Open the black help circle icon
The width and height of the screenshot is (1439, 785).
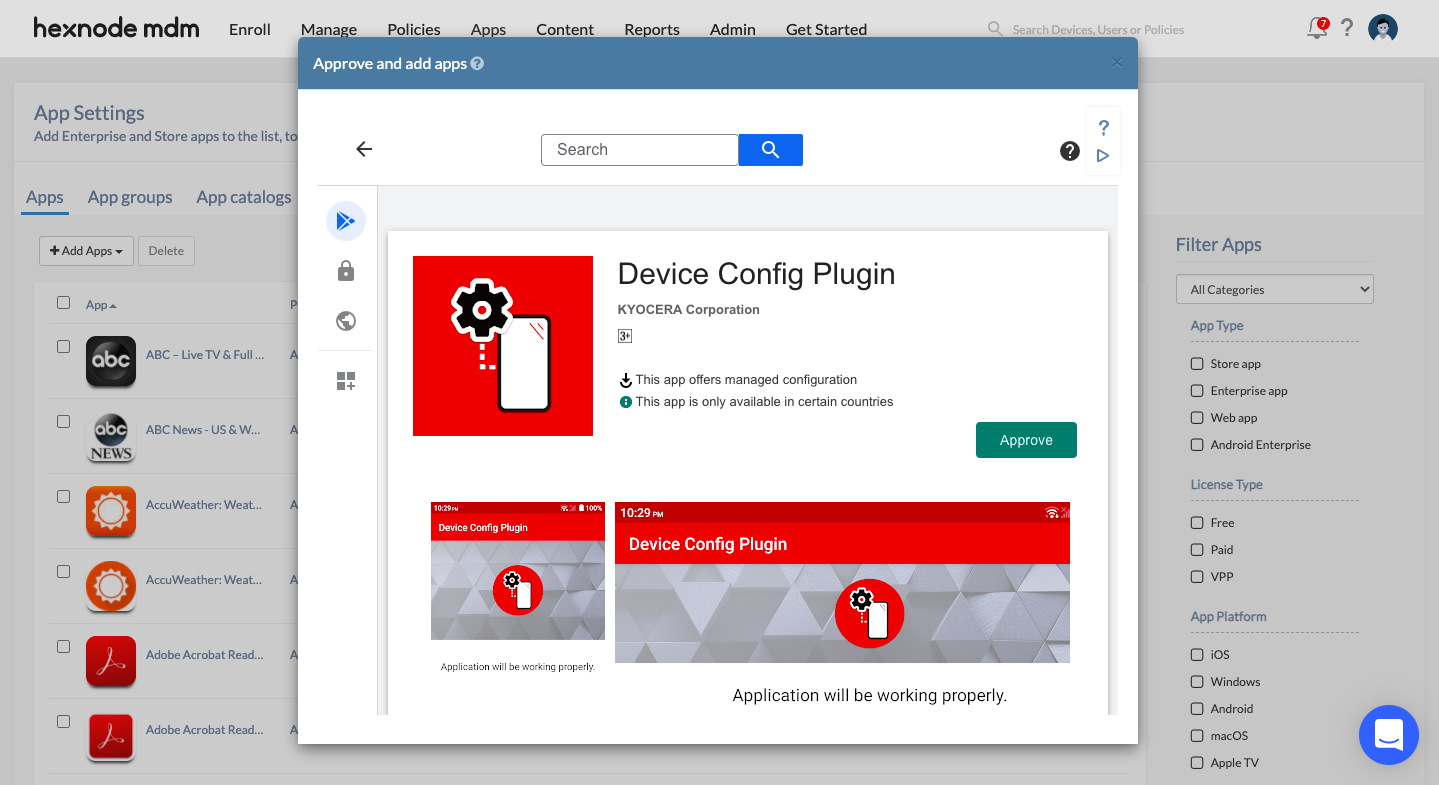[x=1070, y=151]
